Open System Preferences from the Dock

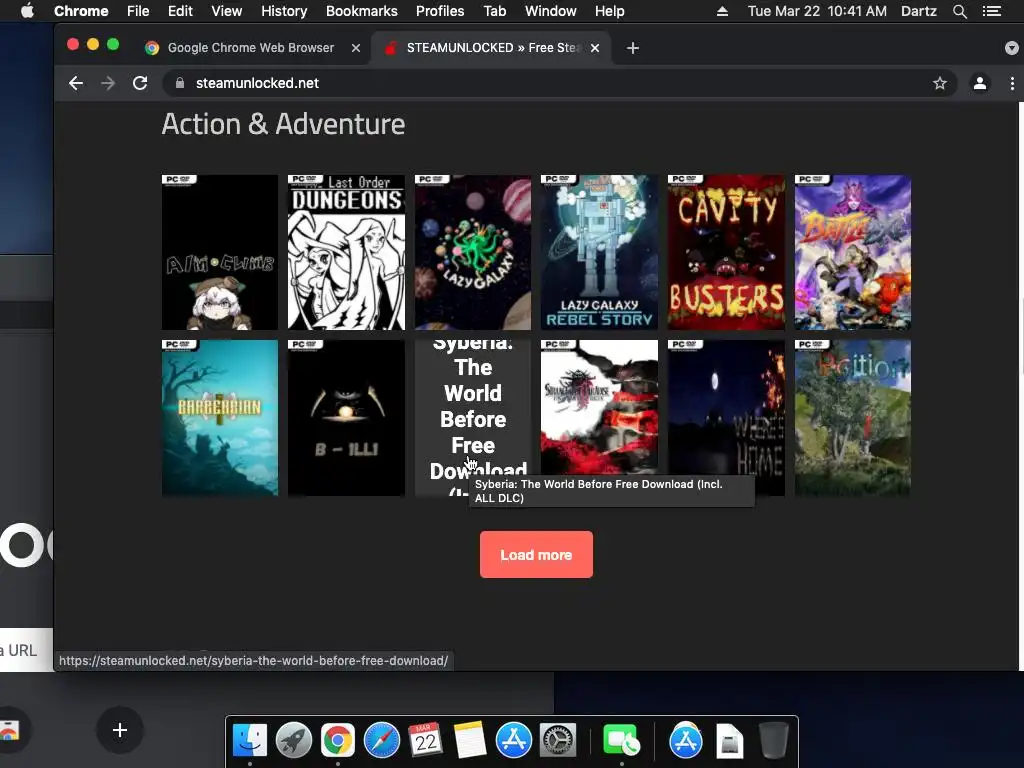pos(557,741)
